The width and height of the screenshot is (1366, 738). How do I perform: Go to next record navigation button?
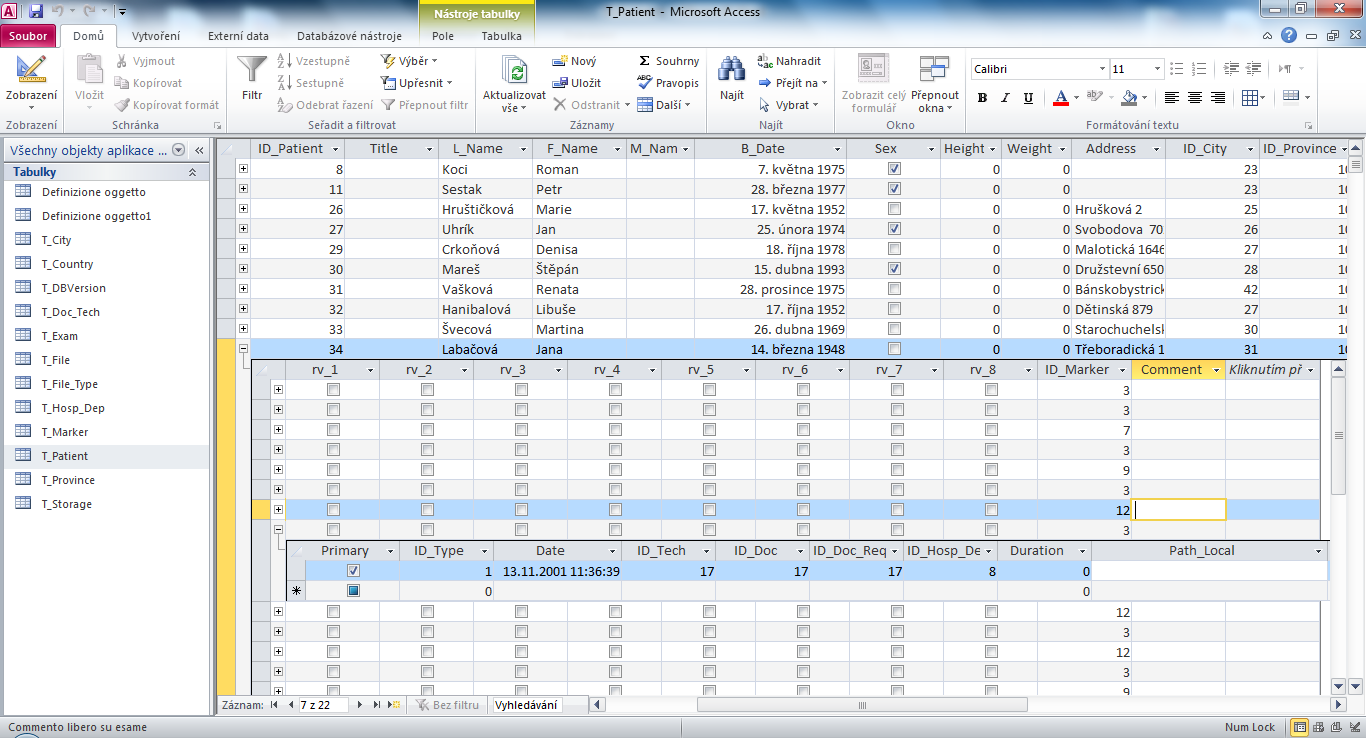click(x=361, y=705)
